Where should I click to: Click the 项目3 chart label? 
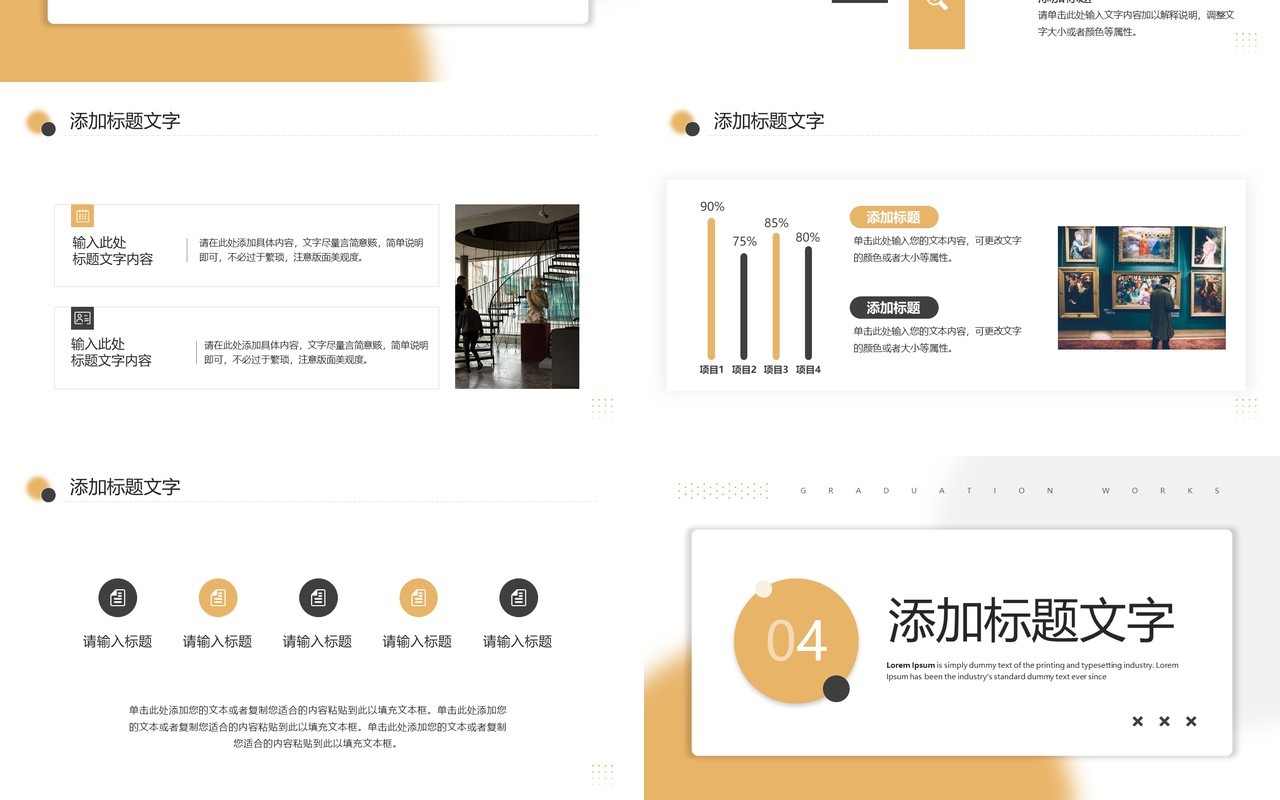776,370
